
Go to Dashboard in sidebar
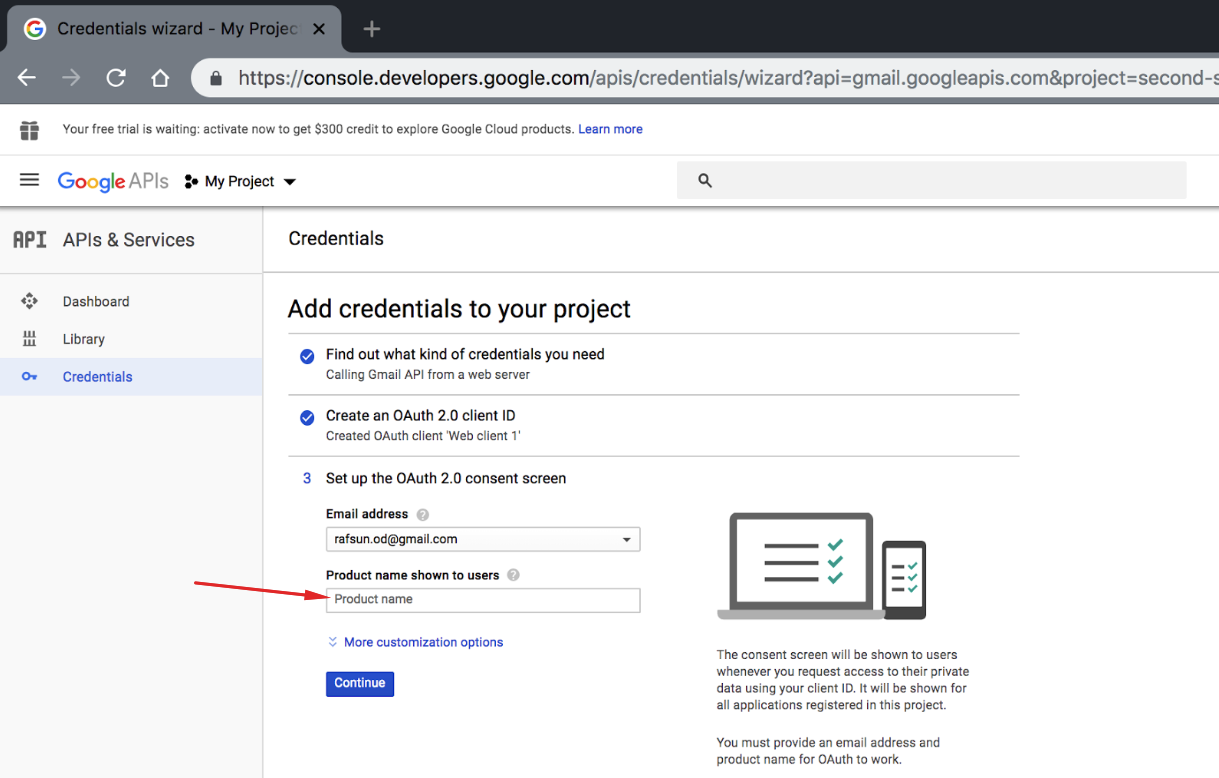pos(96,301)
